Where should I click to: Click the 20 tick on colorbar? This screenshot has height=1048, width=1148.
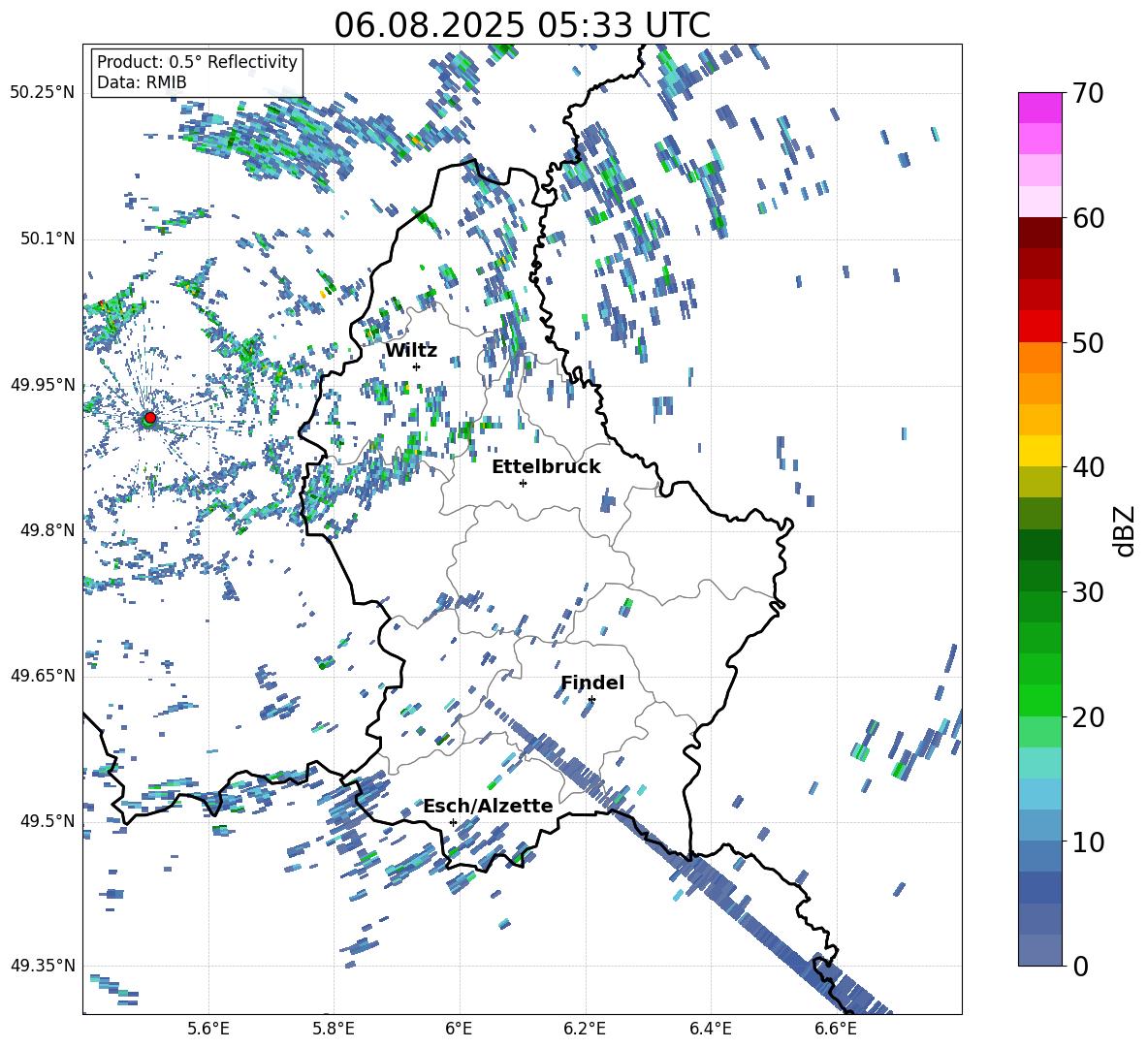[1087, 717]
